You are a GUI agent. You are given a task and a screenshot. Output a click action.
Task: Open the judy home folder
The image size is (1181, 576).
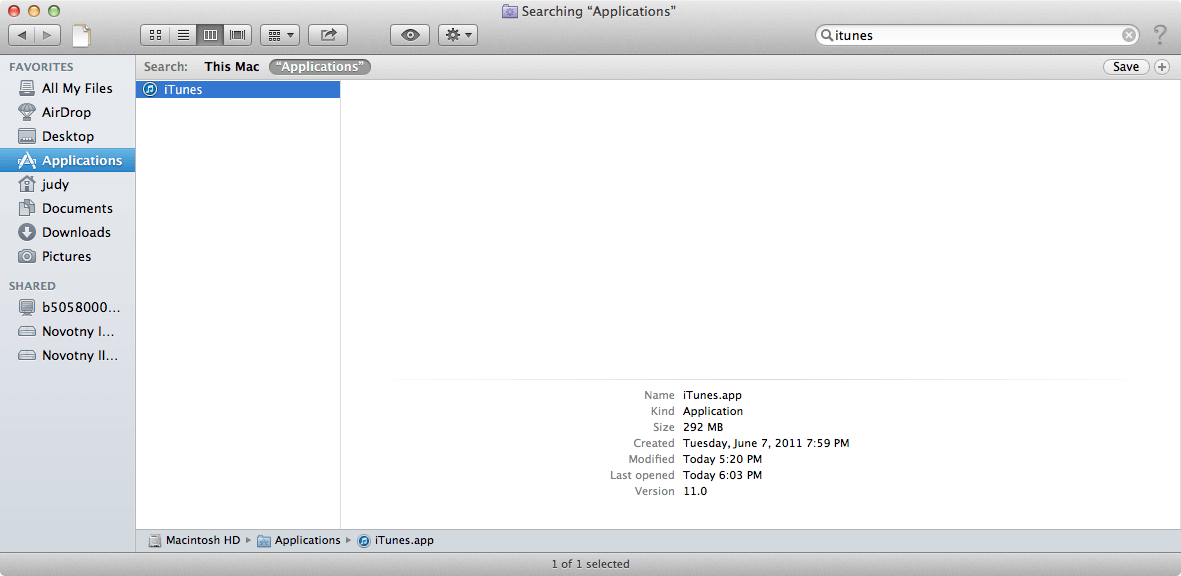coord(68,184)
